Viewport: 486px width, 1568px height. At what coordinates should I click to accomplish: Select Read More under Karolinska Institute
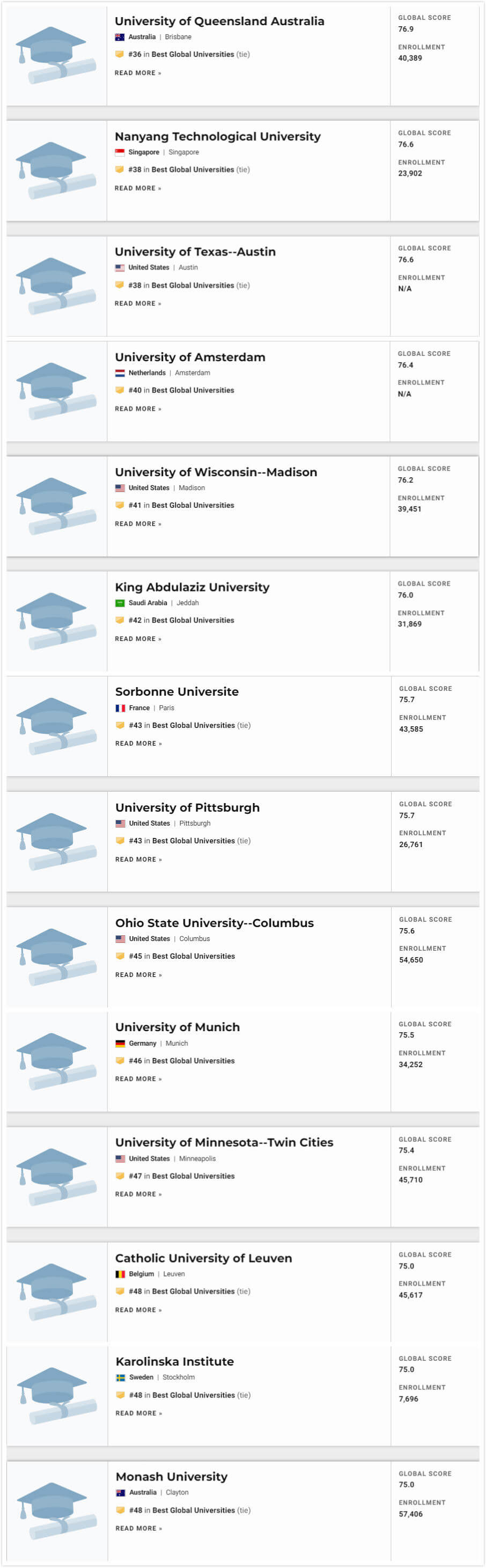139,1413
